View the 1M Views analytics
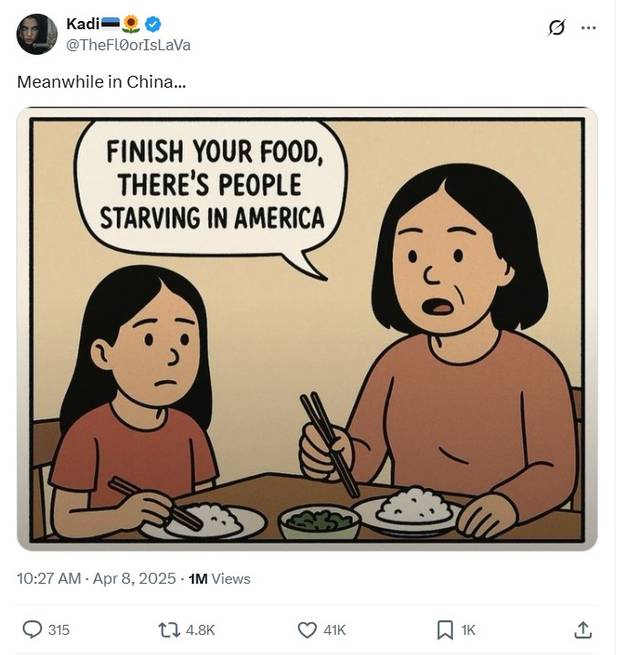 220,578
